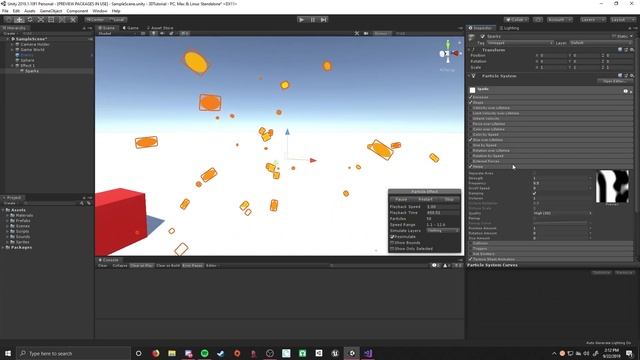This screenshot has width=640, height=360.
Task: Toggle Shape module checkbox
Action: 471,102
